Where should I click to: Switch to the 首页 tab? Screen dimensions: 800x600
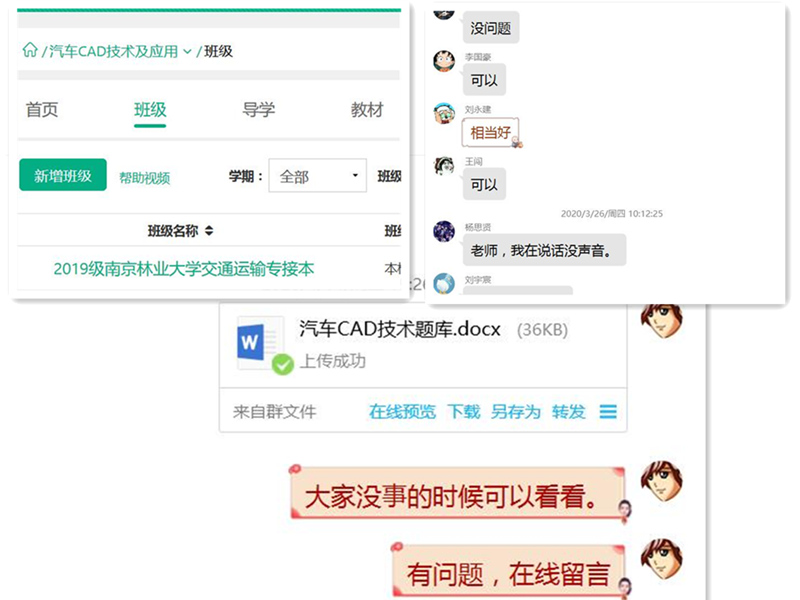tap(42, 109)
